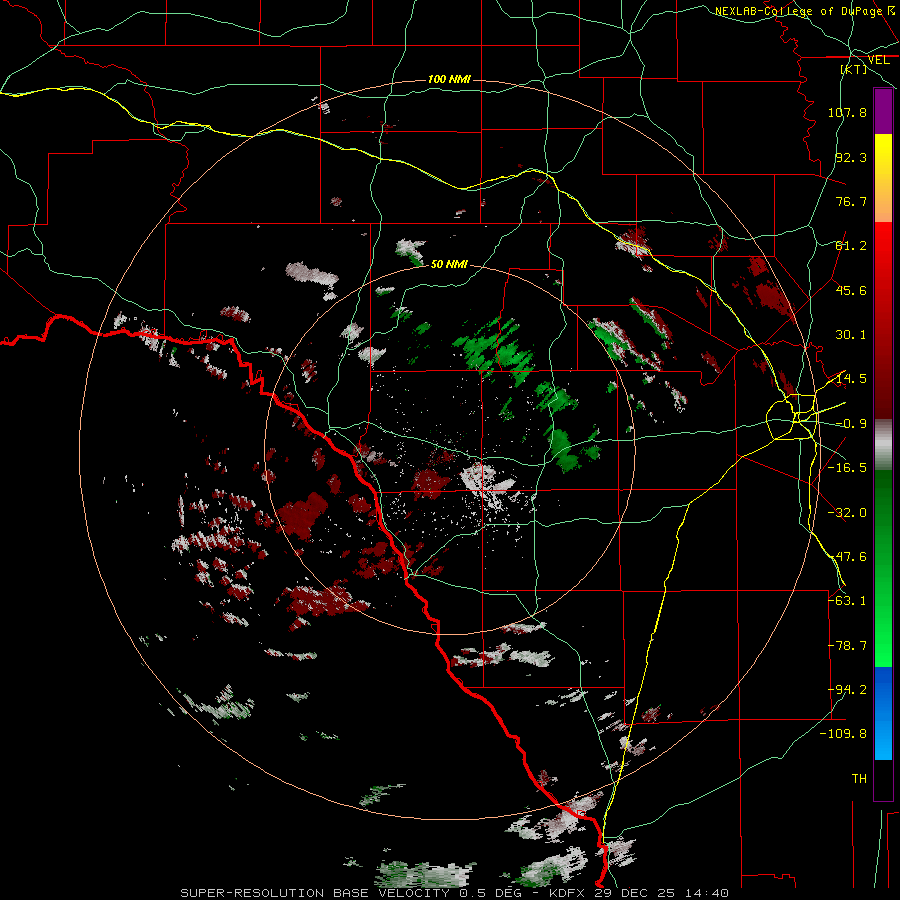The width and height of the screenshot is (900, 900).
Task: Pick the green segment of velocity scale
Action: (x=883, y=568)
